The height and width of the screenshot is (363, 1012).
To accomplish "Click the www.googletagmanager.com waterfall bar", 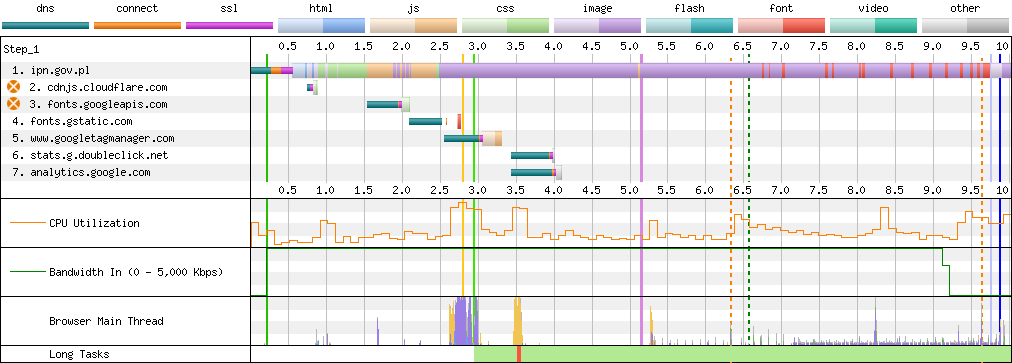I will coord(473,138).
